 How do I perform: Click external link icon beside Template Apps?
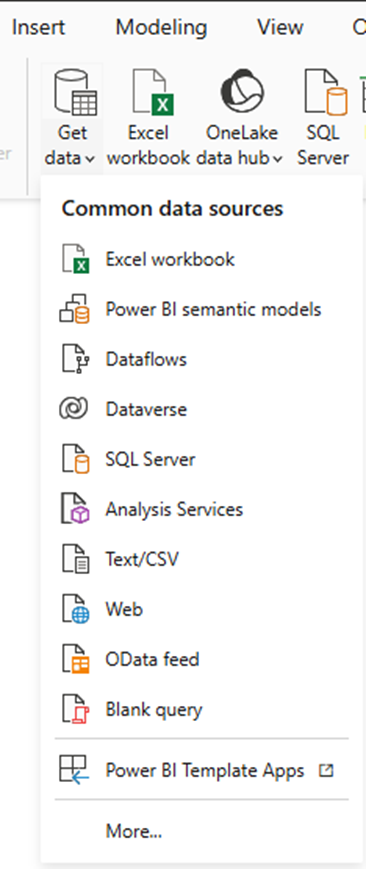tap(327, 770)
